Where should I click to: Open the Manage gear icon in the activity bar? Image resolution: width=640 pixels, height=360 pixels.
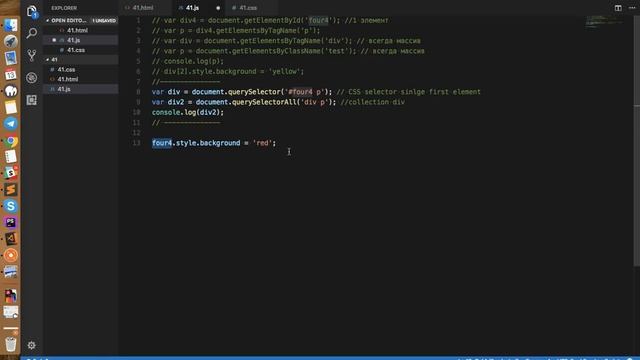click(x=31, y=345)
